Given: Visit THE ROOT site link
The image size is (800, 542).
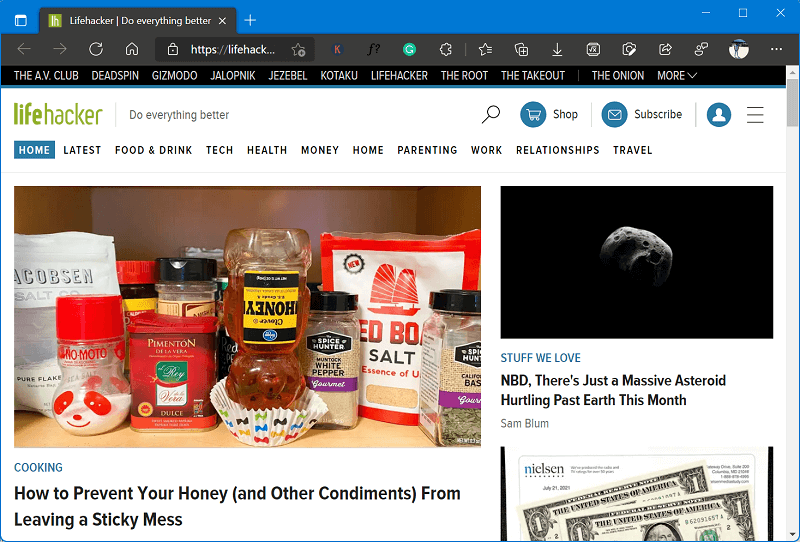Looking at the screenshot, I should (x=464, y=76).
